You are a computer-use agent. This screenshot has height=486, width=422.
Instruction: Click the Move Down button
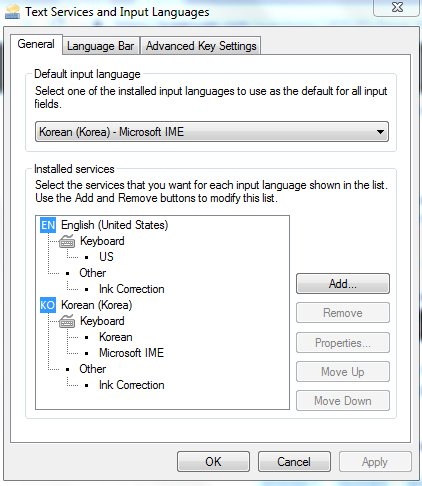coord(343,400)
